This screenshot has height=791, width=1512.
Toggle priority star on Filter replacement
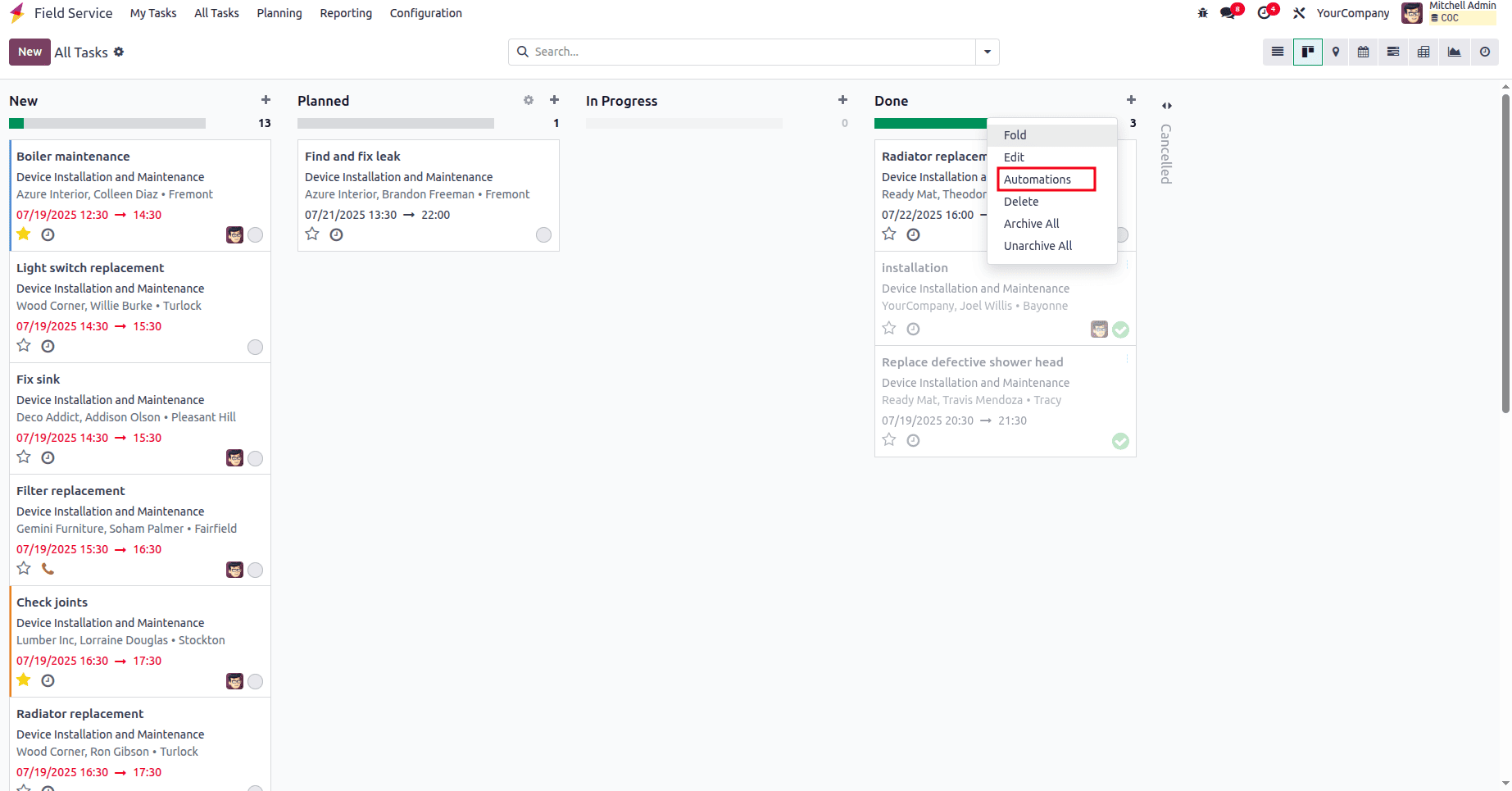point(24,569)
